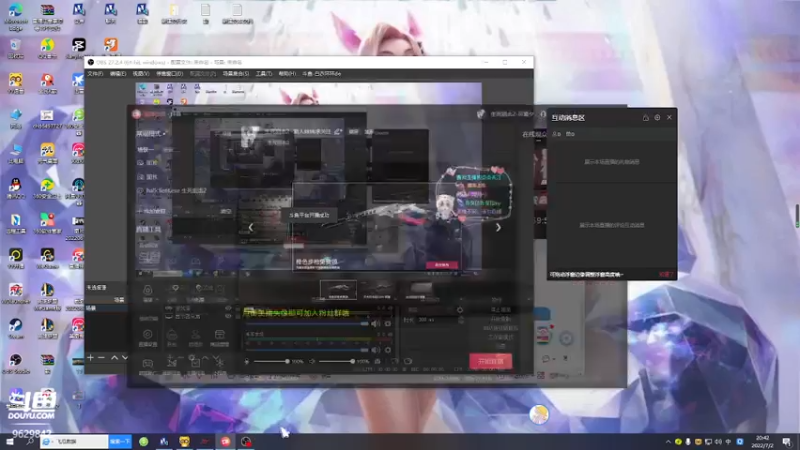This screenshot has width=800, height=450.
Task: Toggle the lower eye visibility icon in sources
Action: click(228, 316)
